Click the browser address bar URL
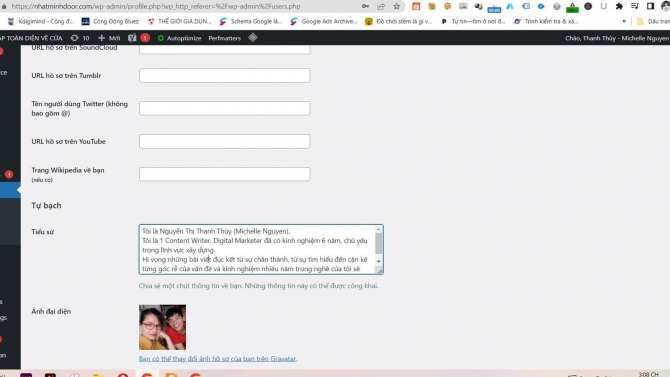Screen dimensions: 670x377 coord(156,6)
